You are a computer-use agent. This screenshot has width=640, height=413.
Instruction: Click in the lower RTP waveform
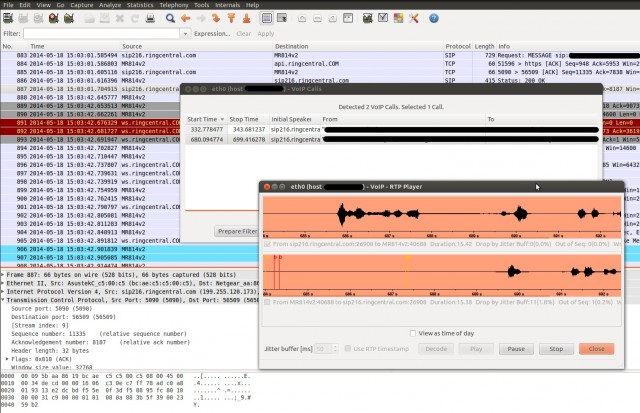point(442,275)
